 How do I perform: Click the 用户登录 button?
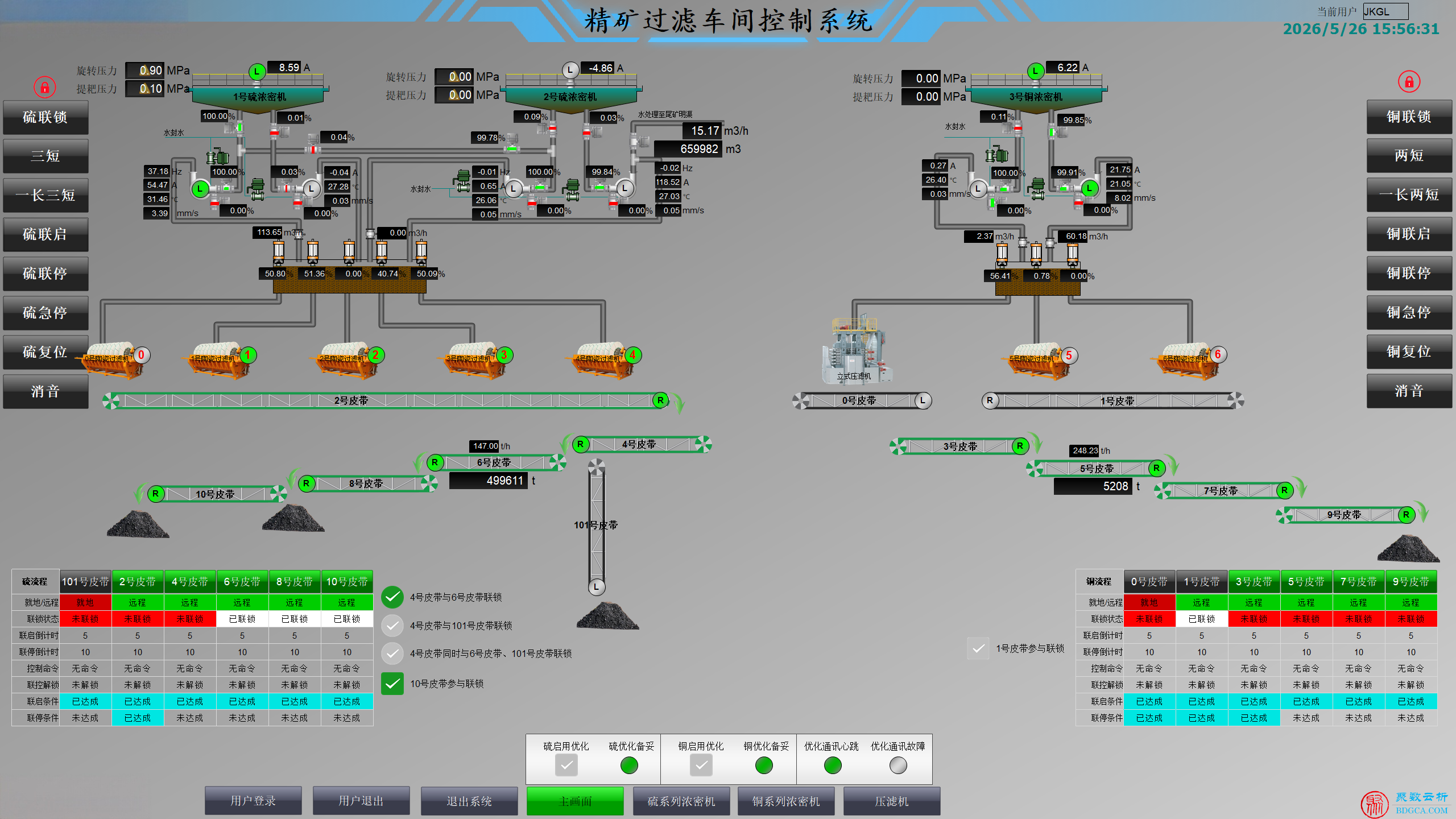pos(253,801)
